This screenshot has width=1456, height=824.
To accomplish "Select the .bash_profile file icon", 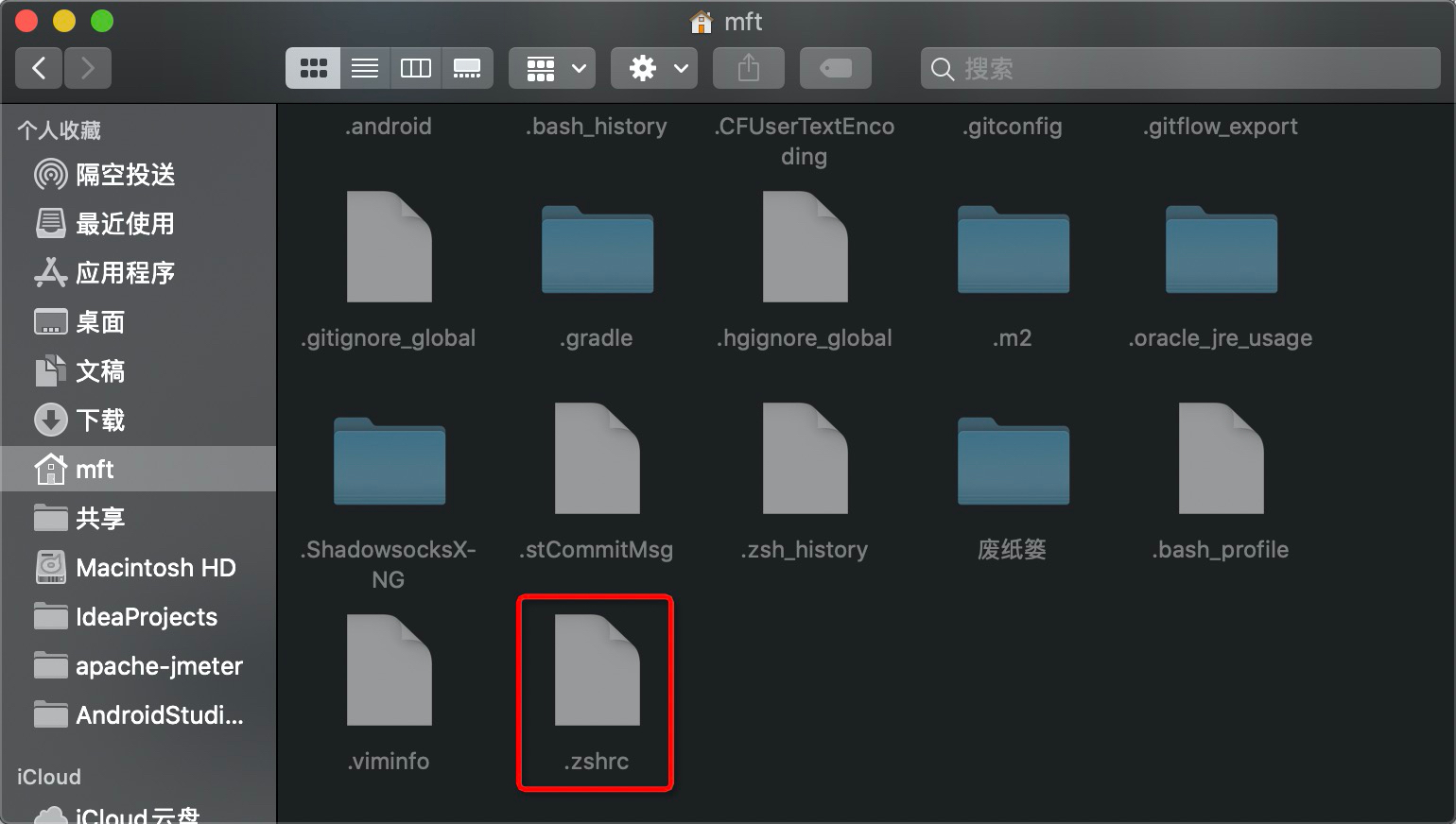I will coord(1222,458).
